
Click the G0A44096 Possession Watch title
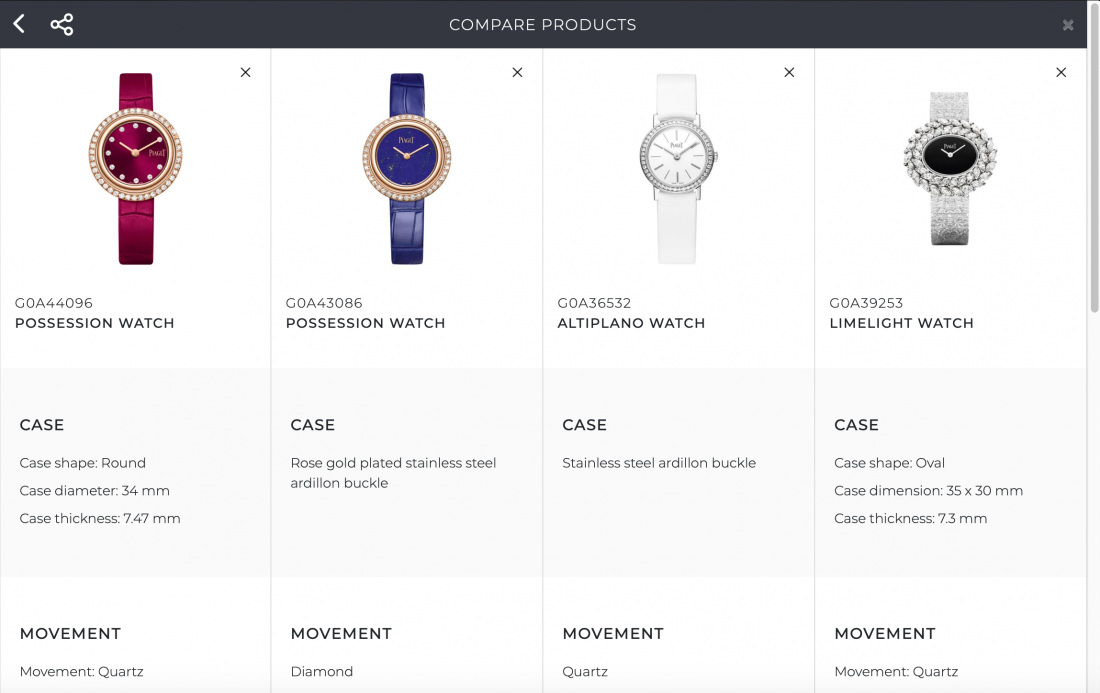(x=95, y=323)
